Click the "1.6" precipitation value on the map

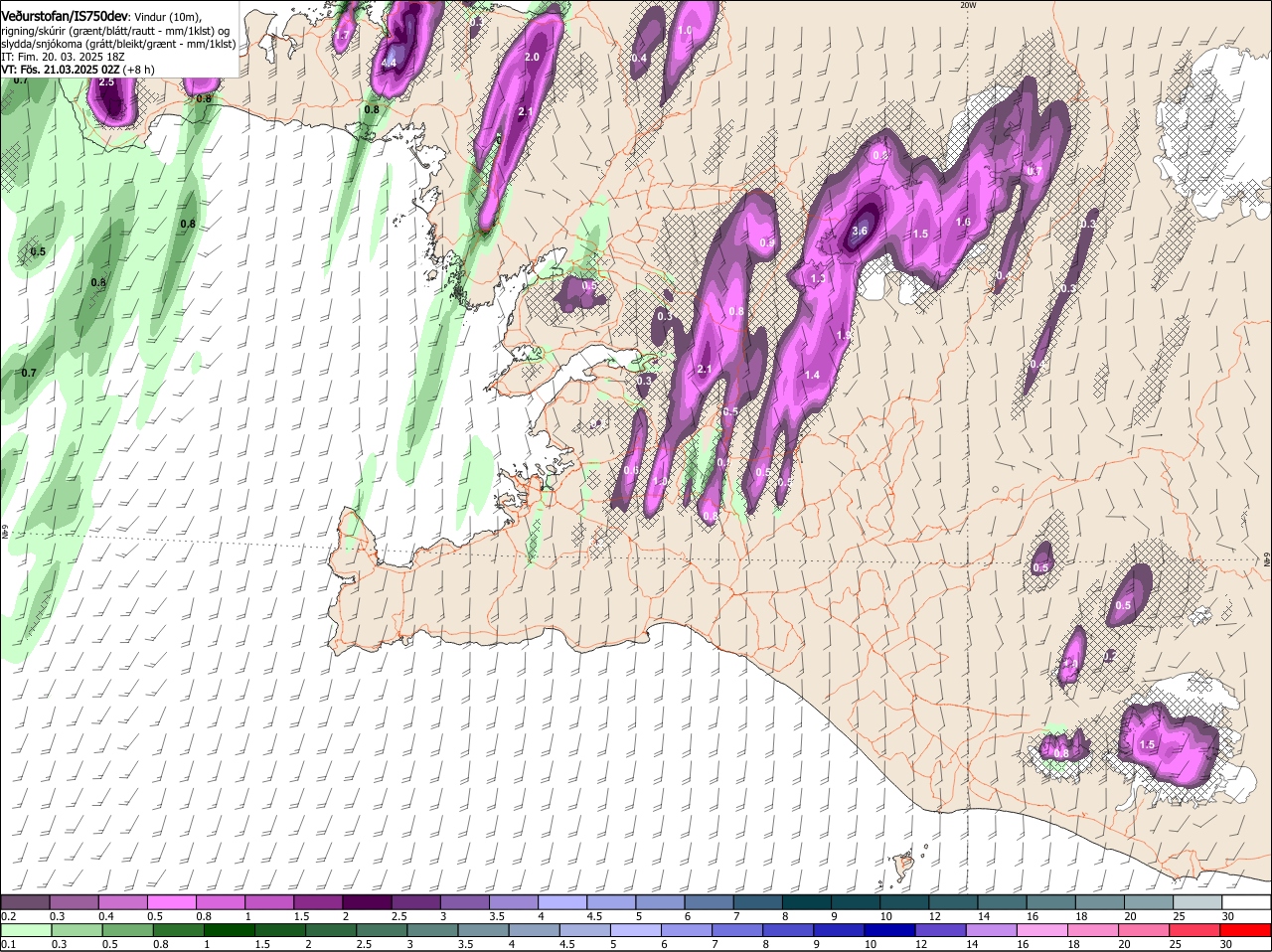coord(963,223)
